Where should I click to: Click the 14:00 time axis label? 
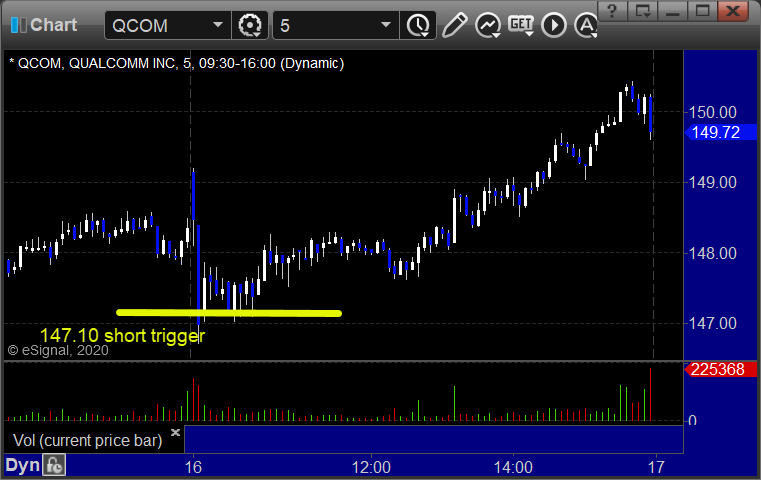513,467
